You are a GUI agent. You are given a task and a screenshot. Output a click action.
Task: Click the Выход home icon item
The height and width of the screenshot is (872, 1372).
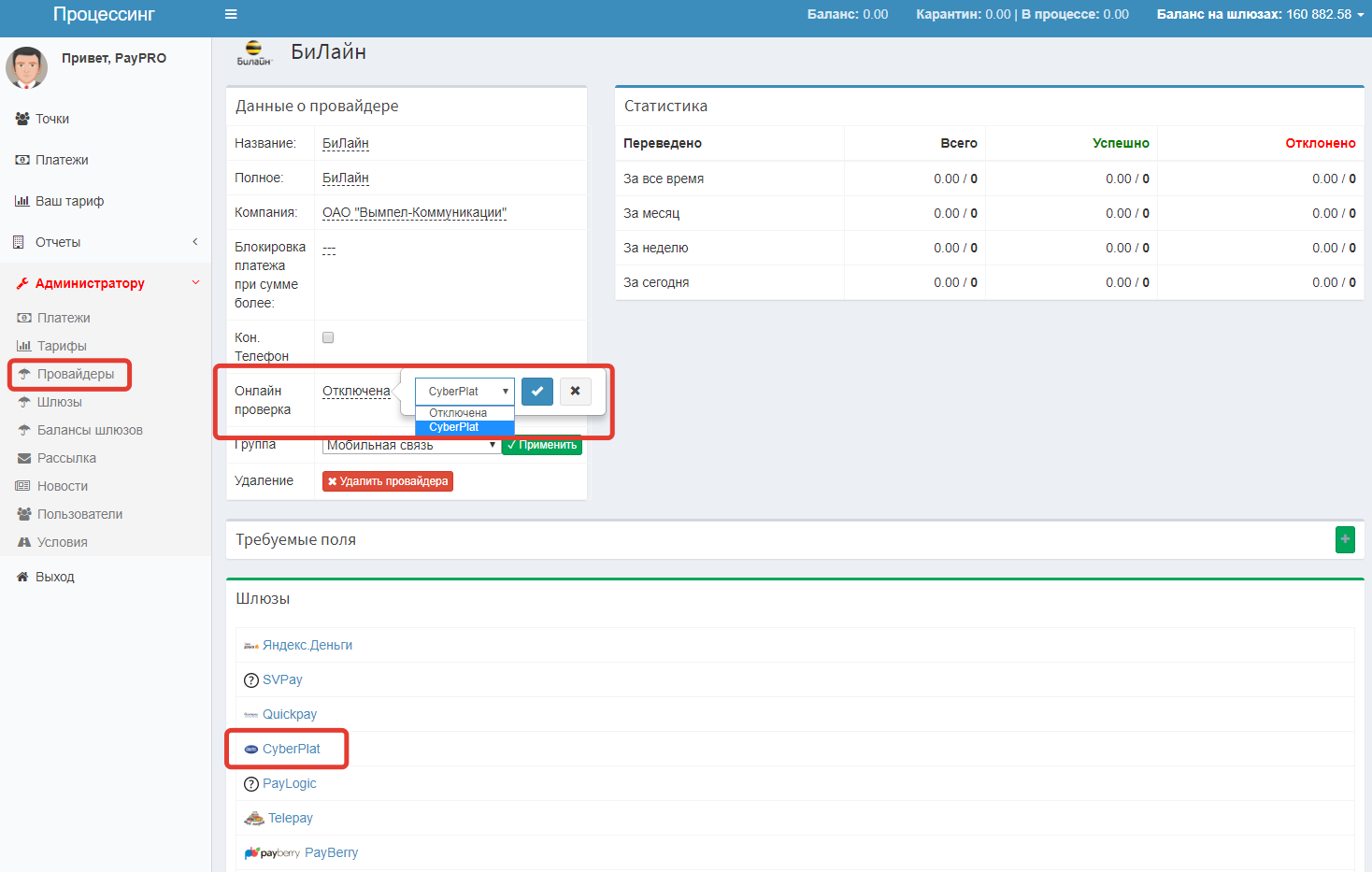pyautogui.click(x=54, y=577)
